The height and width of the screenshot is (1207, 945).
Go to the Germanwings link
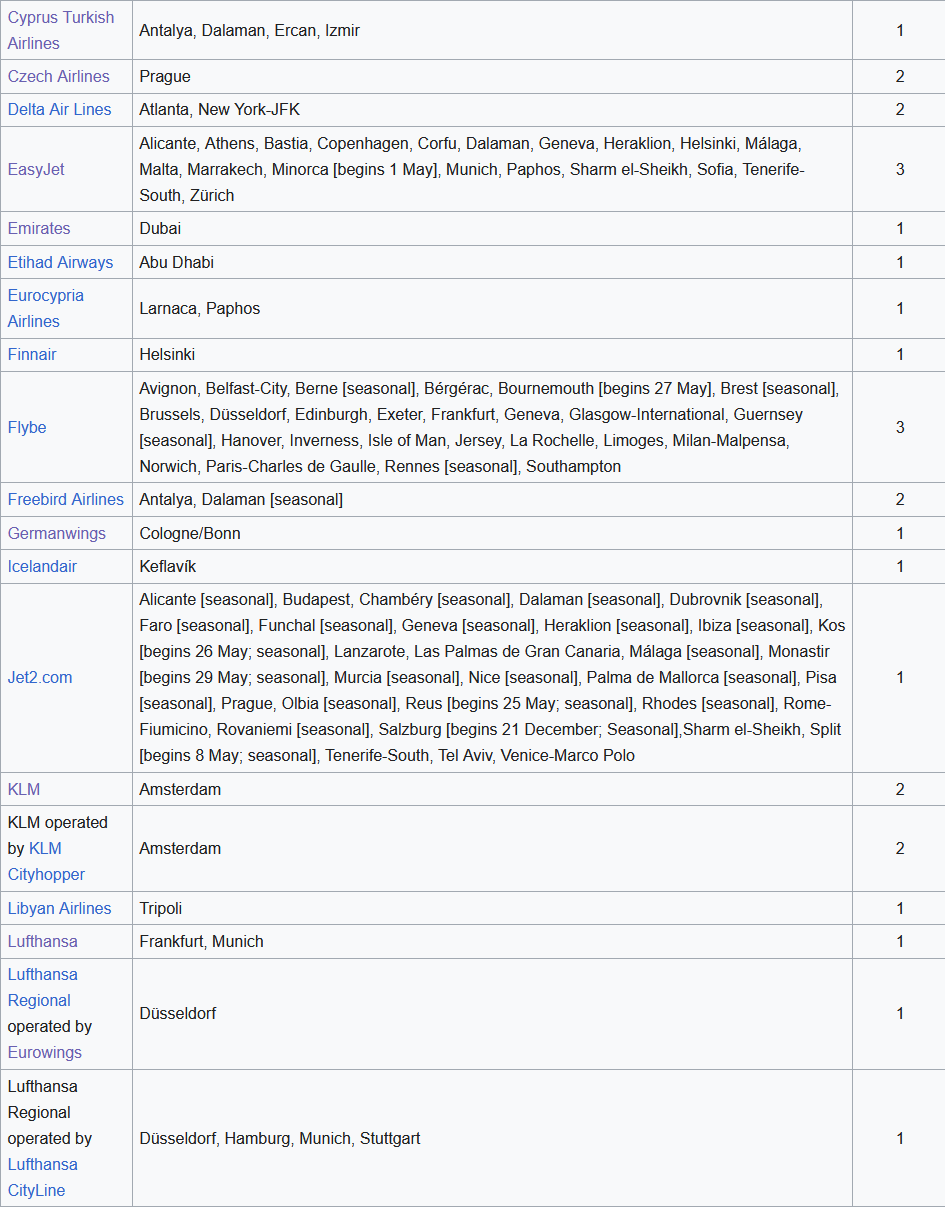point(56,533)
